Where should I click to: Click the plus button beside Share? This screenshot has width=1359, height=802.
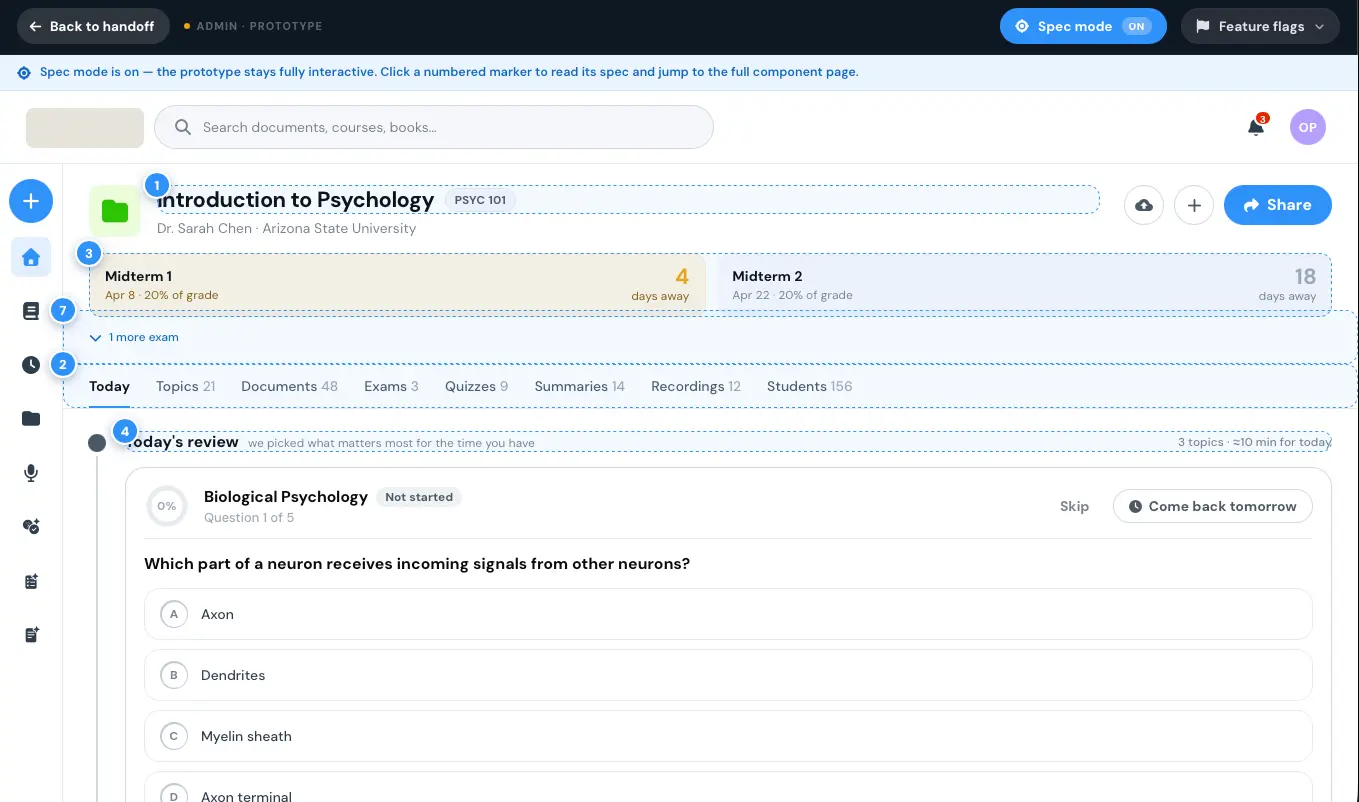(x=1194, y=205)
